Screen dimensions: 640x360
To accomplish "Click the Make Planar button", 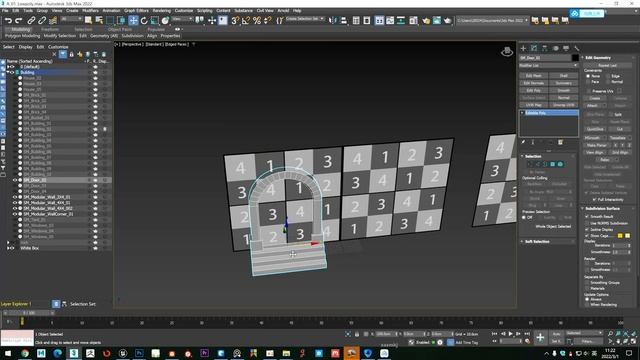I will pos(596,145).
